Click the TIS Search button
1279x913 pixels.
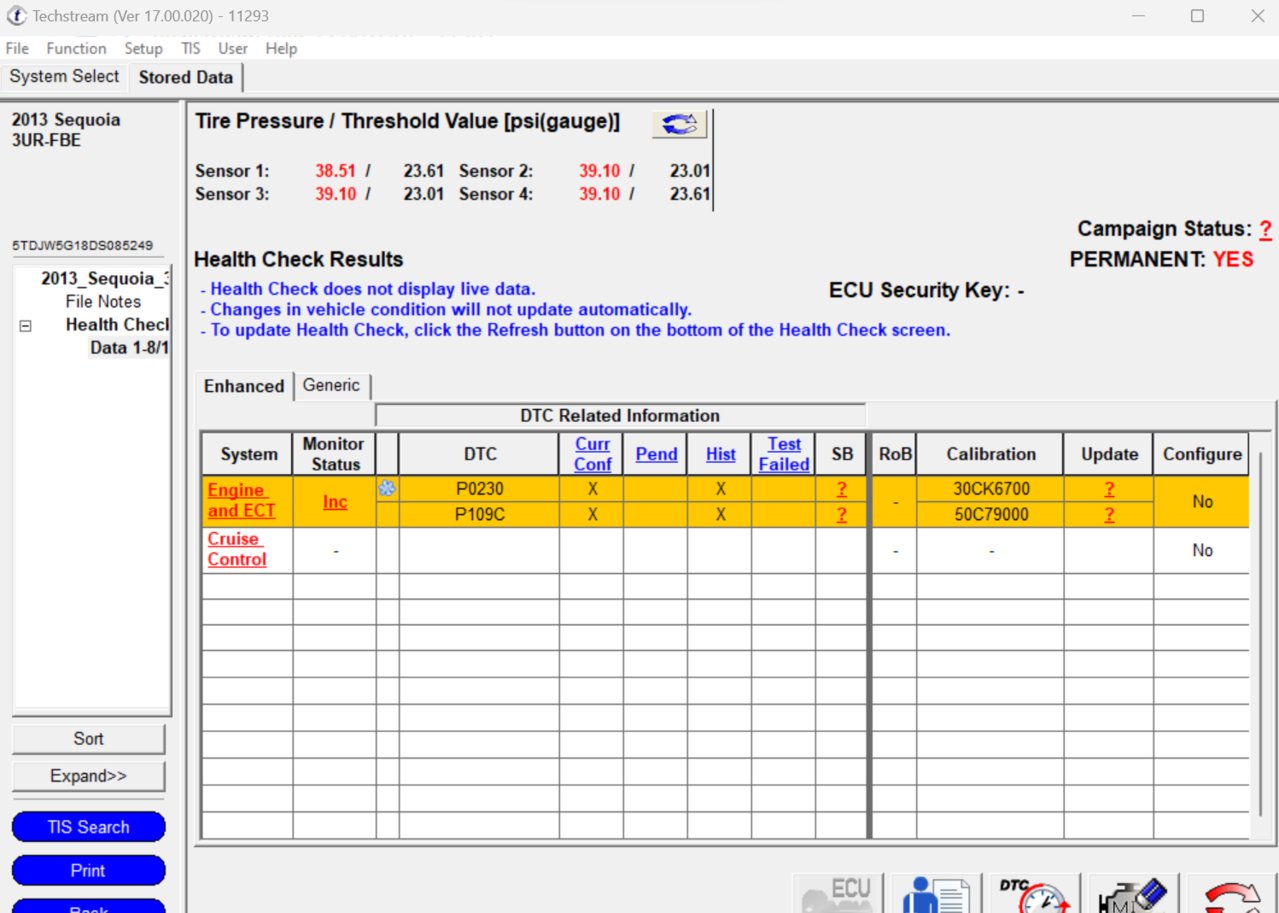(x=88, y=827)
